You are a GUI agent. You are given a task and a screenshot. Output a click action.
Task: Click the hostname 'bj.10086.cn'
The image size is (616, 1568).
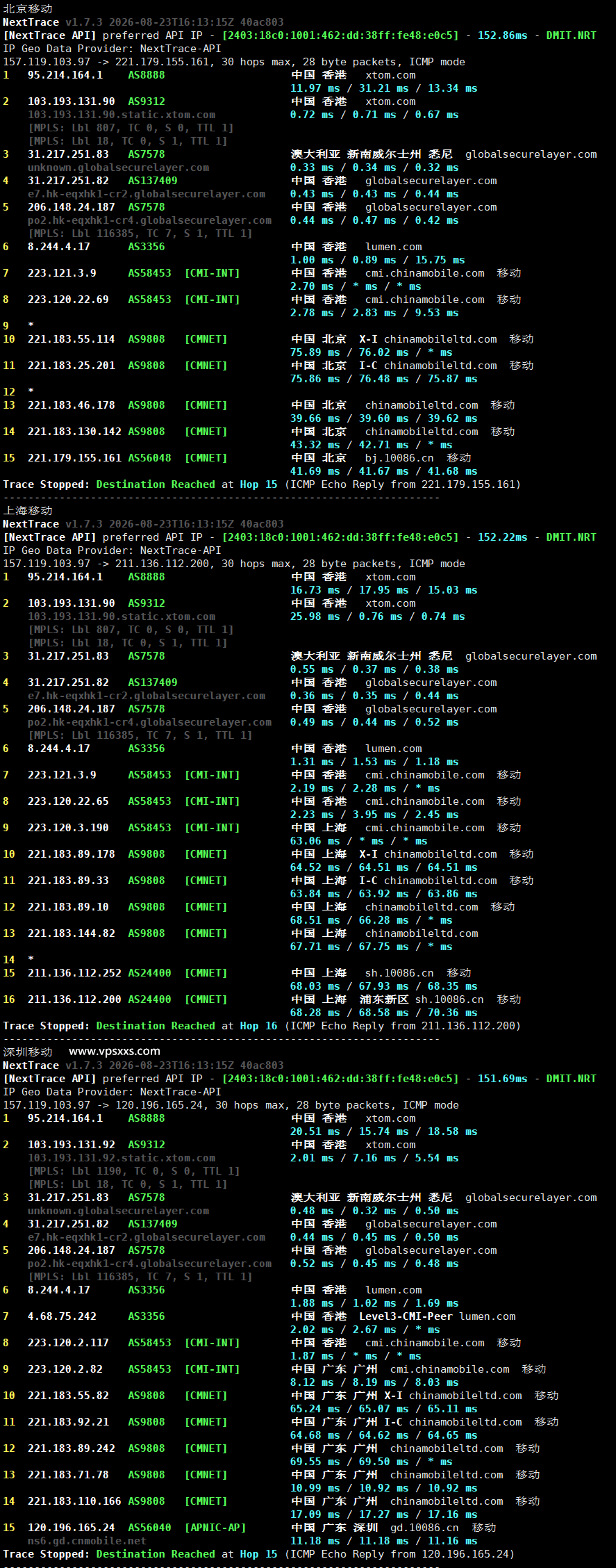399,458
